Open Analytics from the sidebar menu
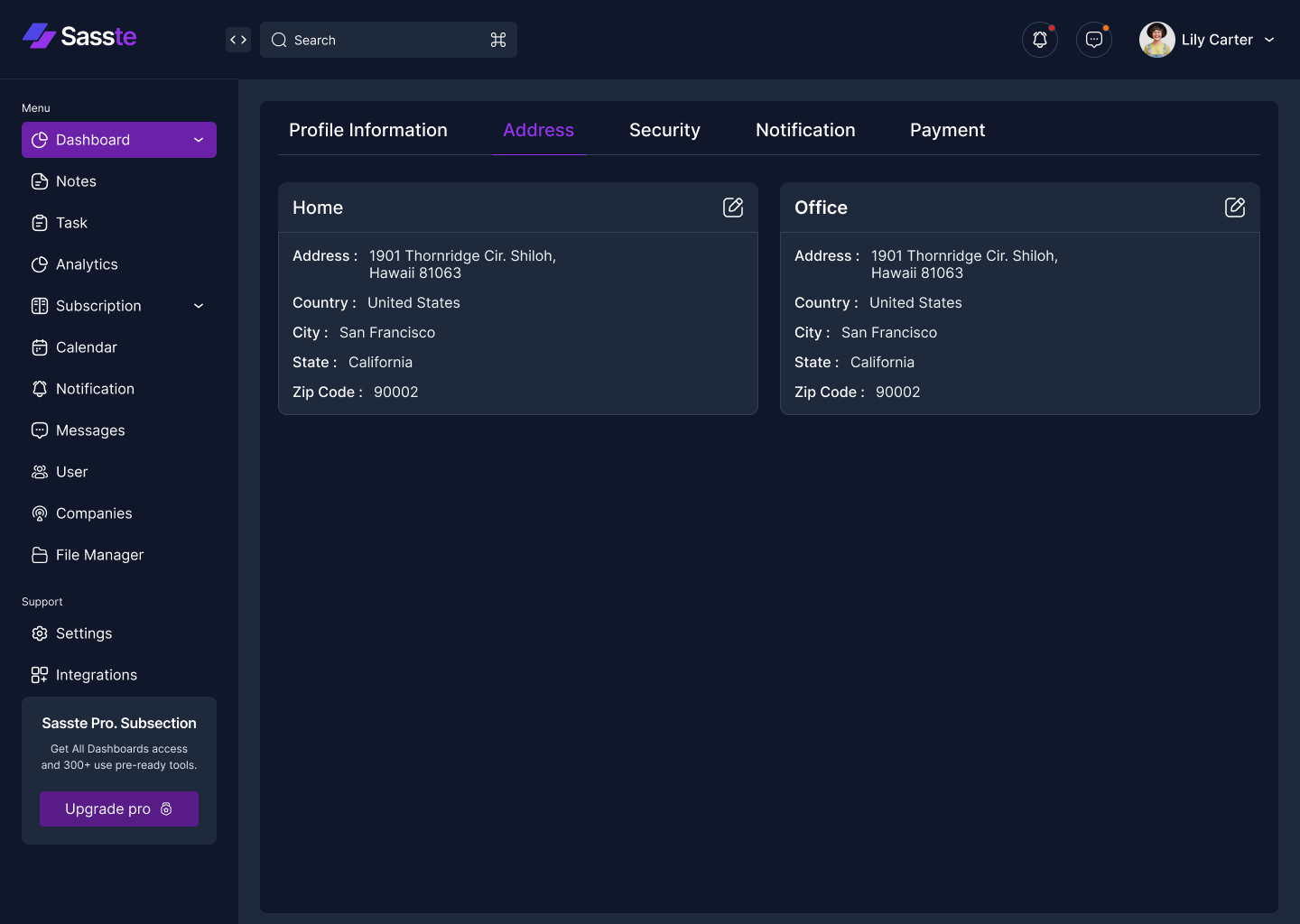Viewport: 1300px width, 924px height. 87,264
